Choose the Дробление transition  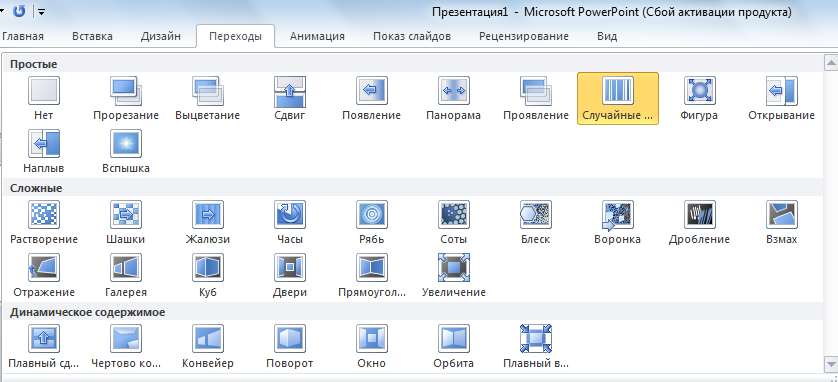(x=699, y=222)
